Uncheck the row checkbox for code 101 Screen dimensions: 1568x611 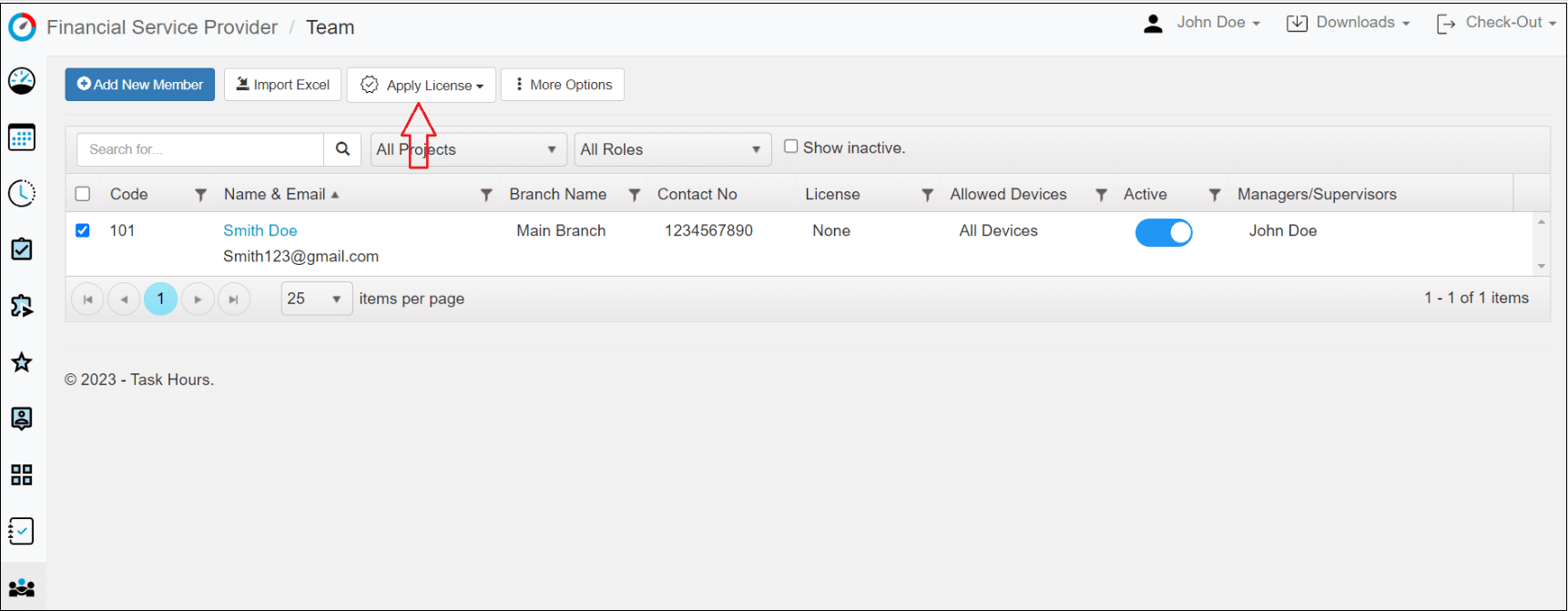coord(83,230)
